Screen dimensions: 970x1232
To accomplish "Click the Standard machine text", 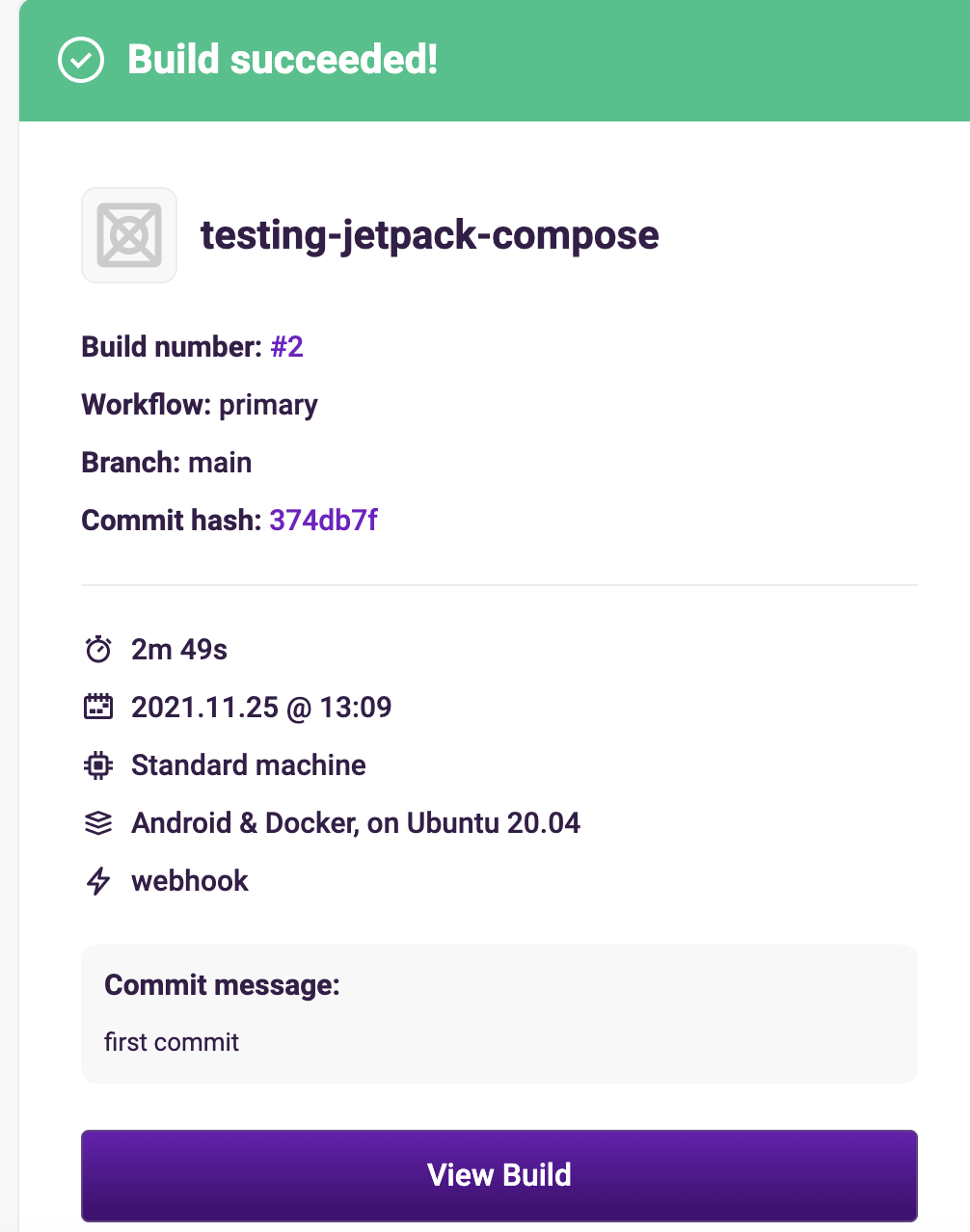I will (249, 765).
